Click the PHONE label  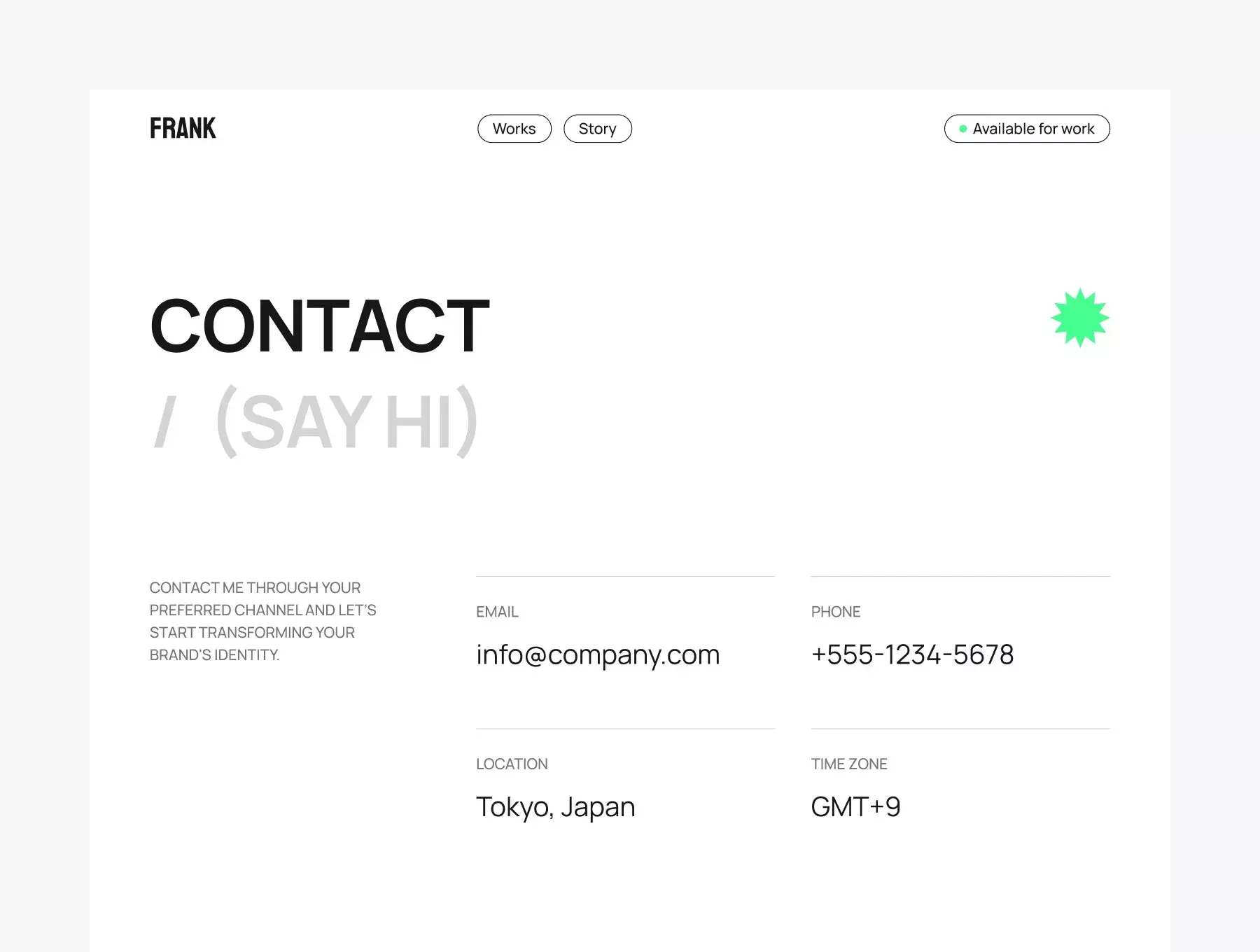point(836,612)
